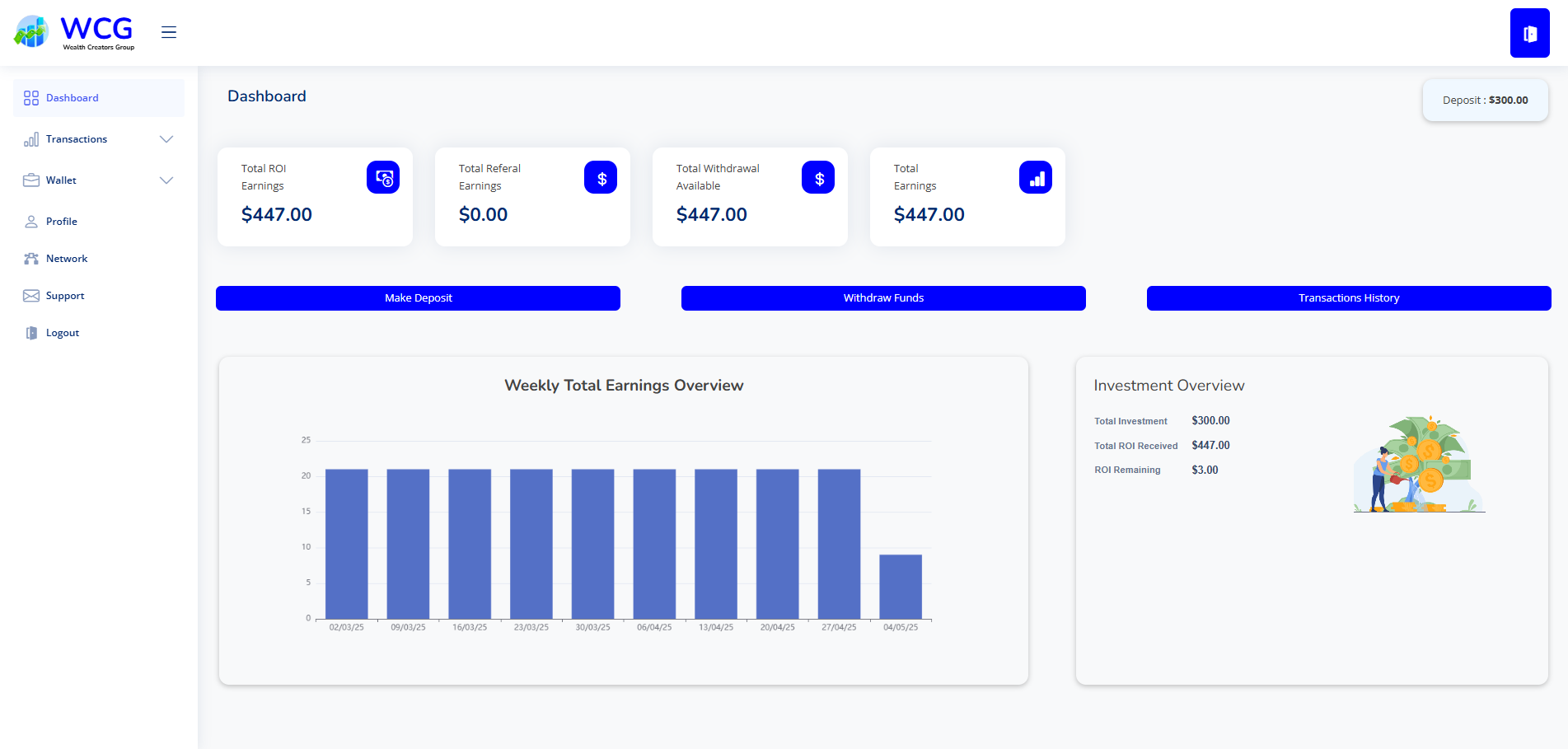Click the Deposit $300.00 badge
The height and width of the screenshot is (749, 1568).
point(1485,101)
